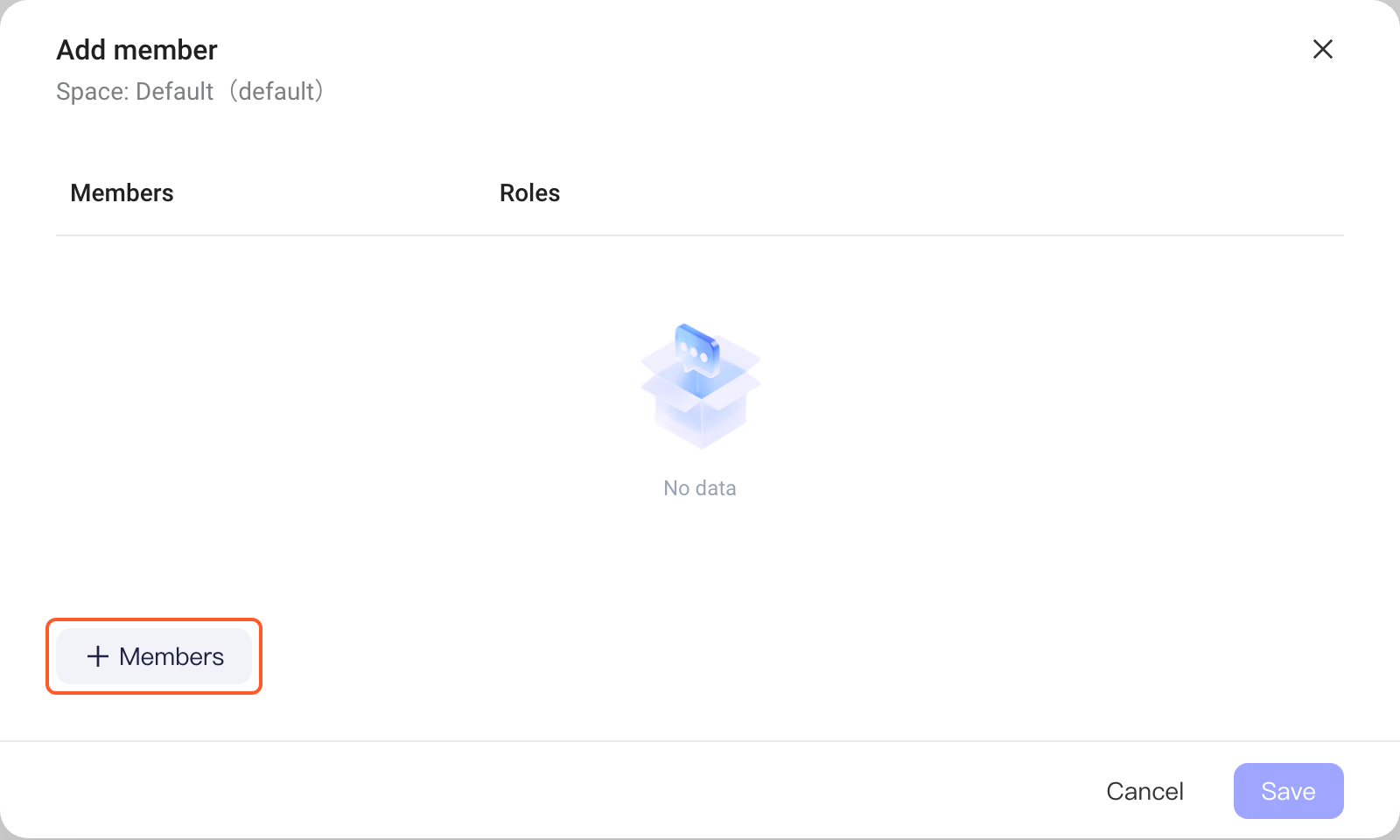The image size is (1400, 840).
Task: Click the word Members in + Members button
Action: click(171, 656)
